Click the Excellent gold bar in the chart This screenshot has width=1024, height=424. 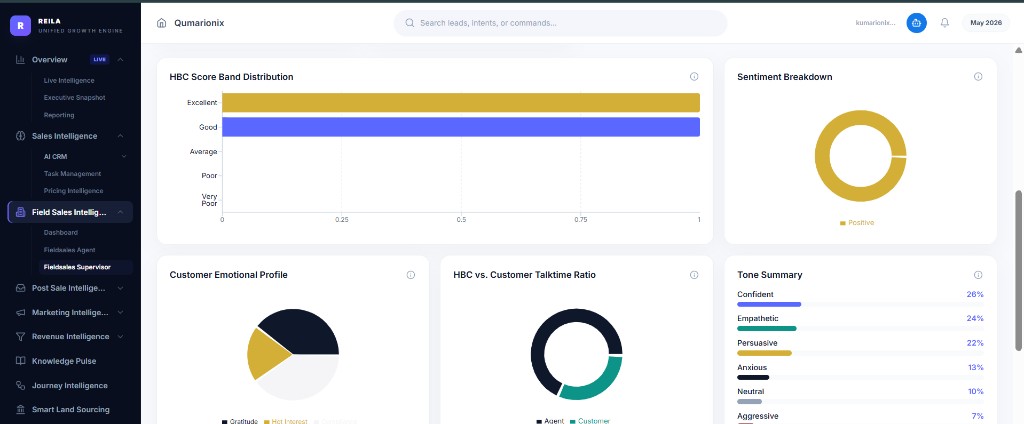tap(461, 103)
